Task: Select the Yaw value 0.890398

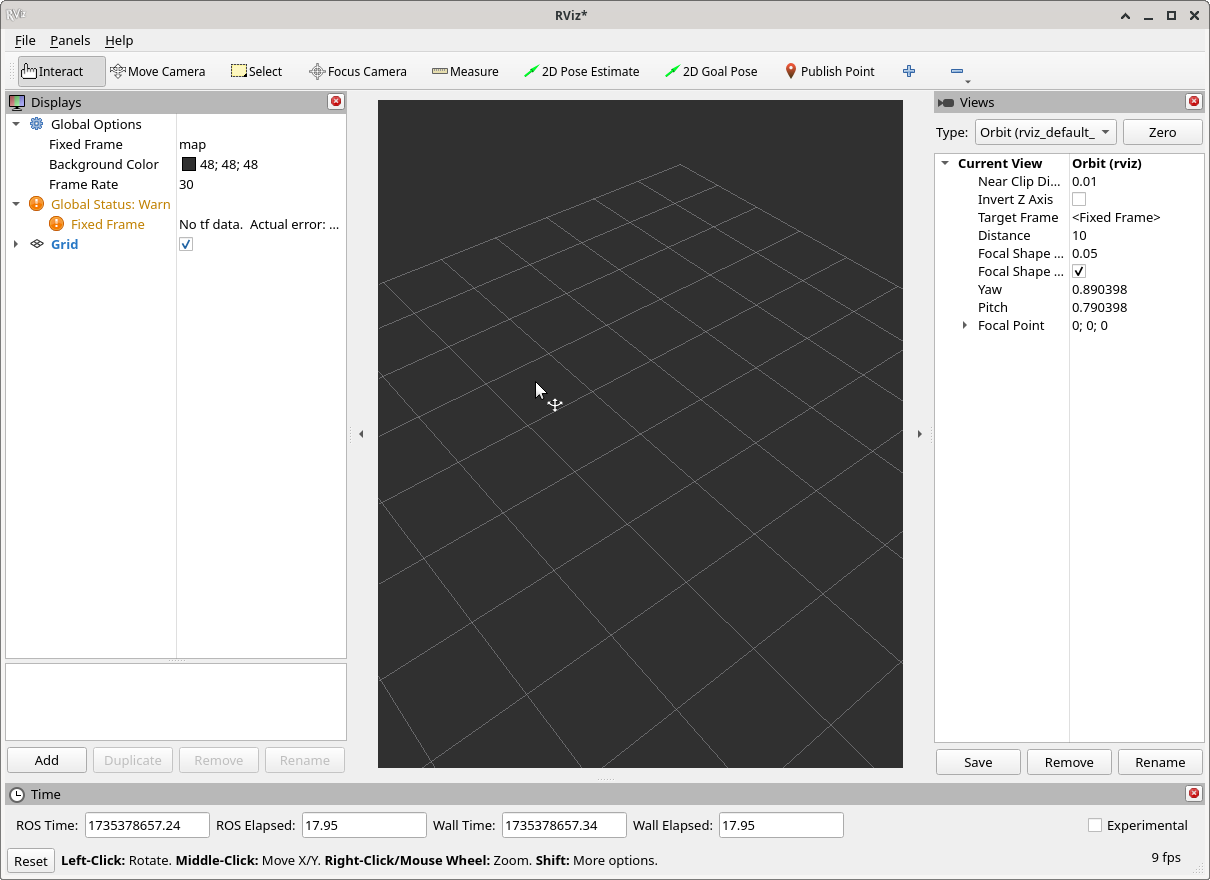Action: pyautogui.click(x=1099, y=289)
